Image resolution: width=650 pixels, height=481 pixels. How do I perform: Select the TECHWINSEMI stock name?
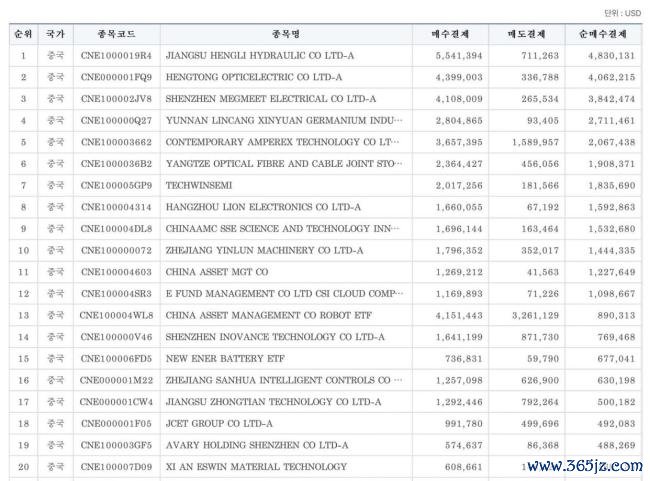[x=199, y=185]
